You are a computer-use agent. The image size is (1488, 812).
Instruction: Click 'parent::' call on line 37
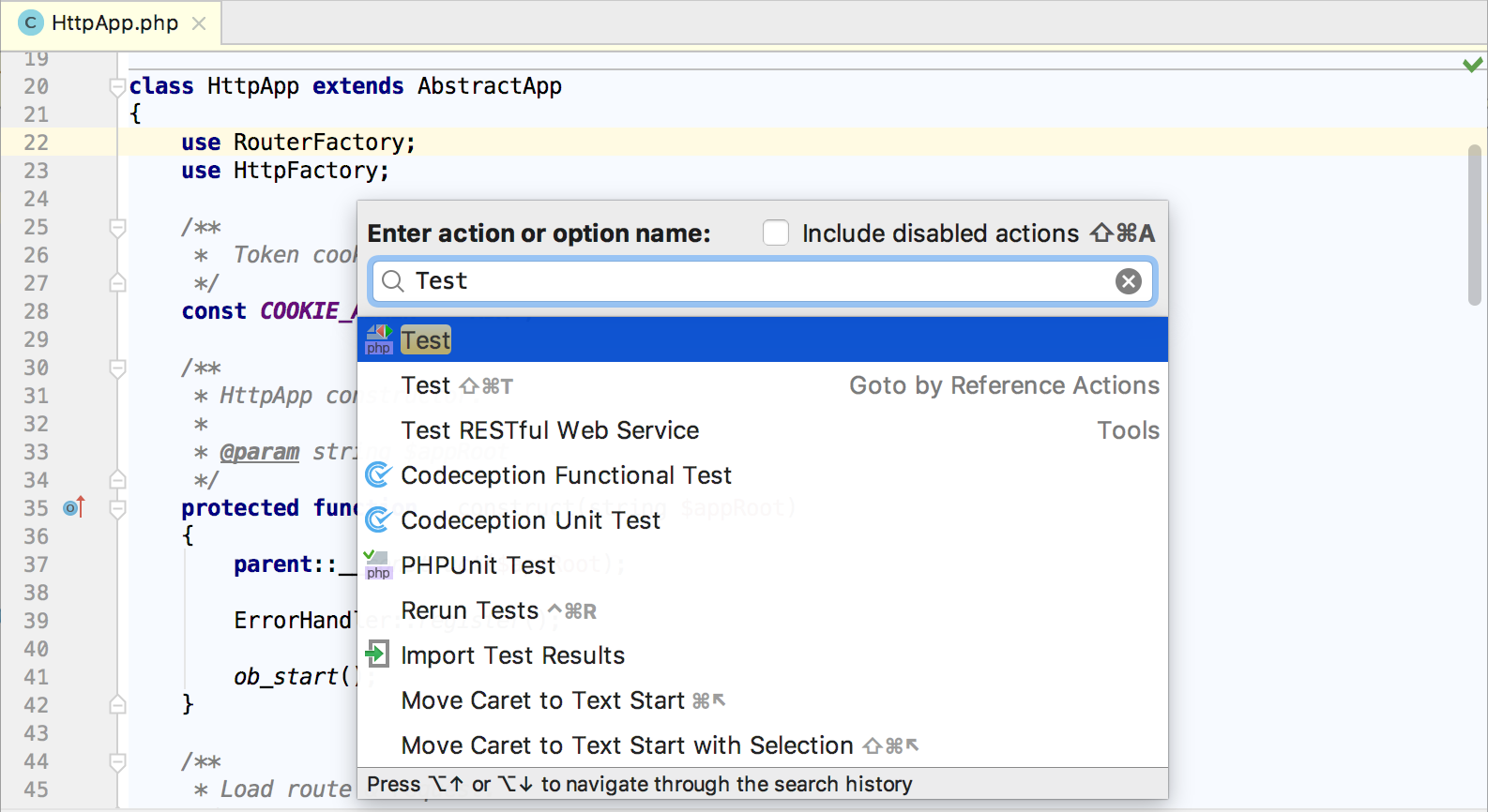(285, 564)
